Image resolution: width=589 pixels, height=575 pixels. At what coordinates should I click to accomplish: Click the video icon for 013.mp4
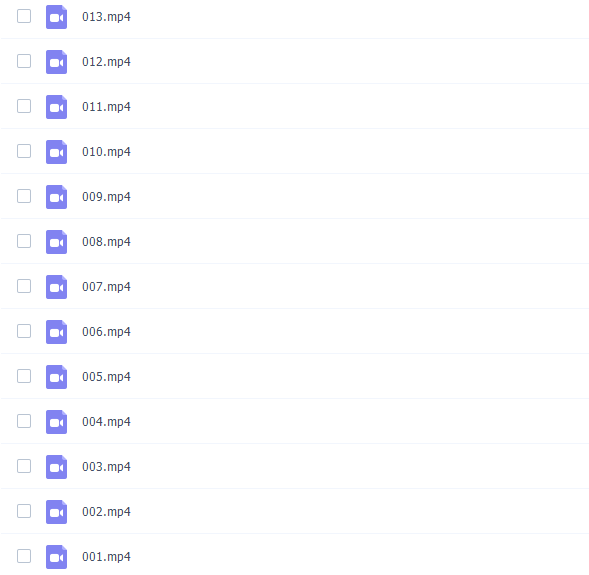tap(56, 17)
